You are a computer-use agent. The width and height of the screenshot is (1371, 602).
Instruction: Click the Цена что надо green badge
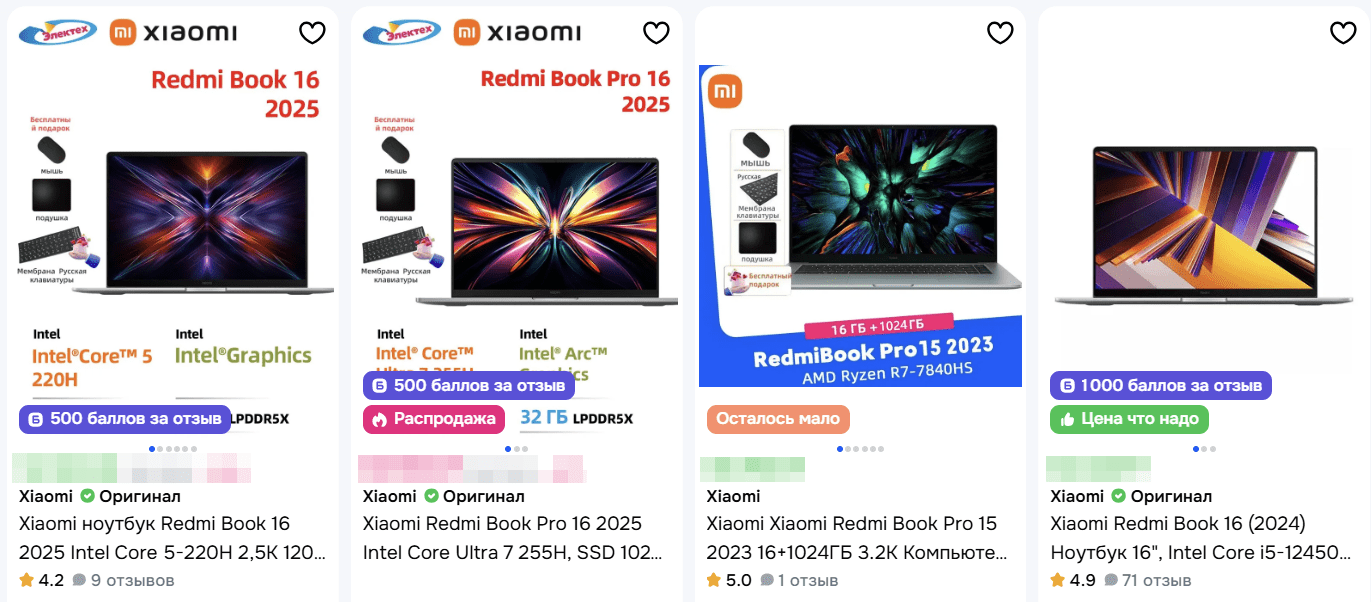pyautogui.click(x=1129, y=419)
